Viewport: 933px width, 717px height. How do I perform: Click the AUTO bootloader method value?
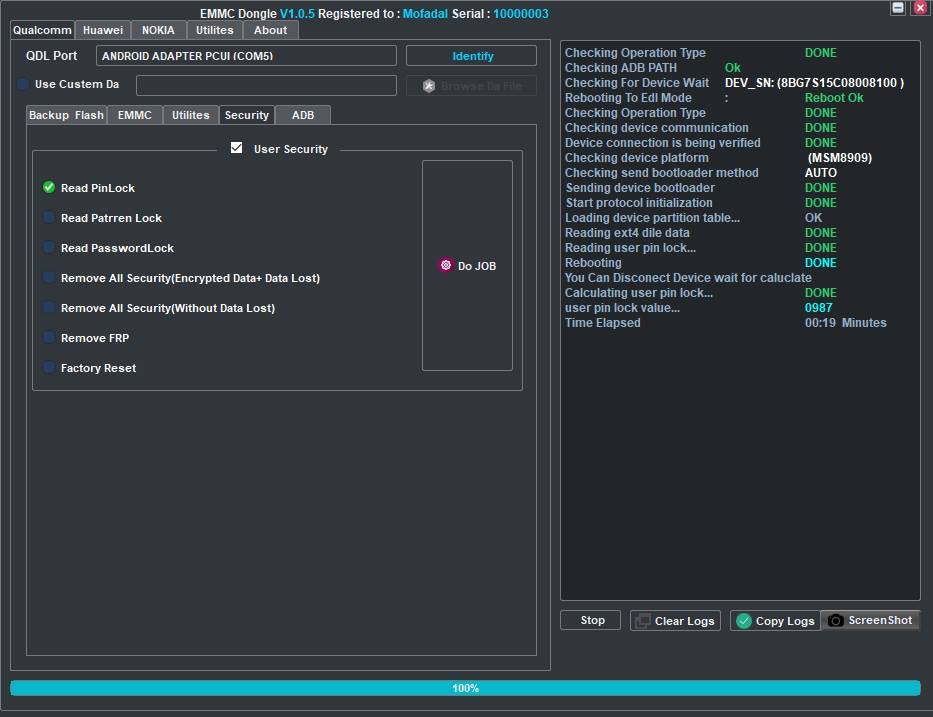[x=821, y=173]
